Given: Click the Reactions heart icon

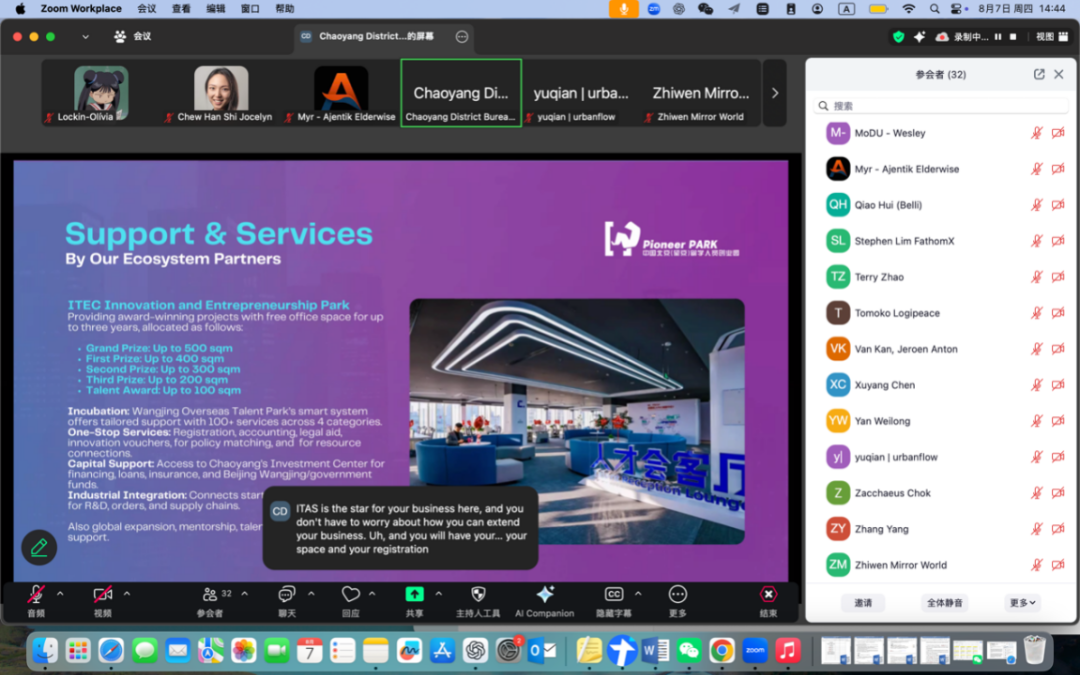Looking at the screenshot, I should coord(350,594).
